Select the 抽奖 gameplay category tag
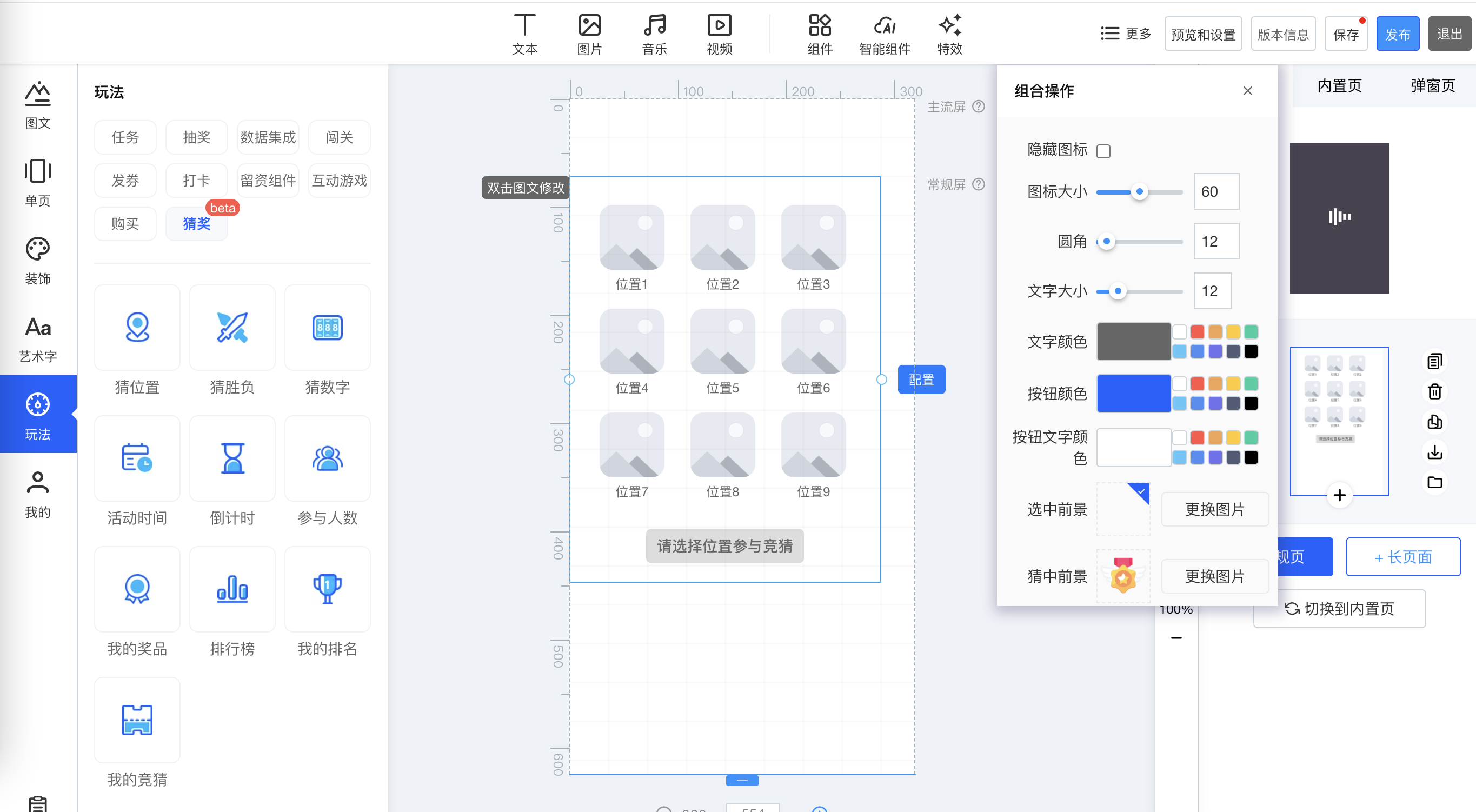The image size is (1476, 812). click(x=197, y=137)
